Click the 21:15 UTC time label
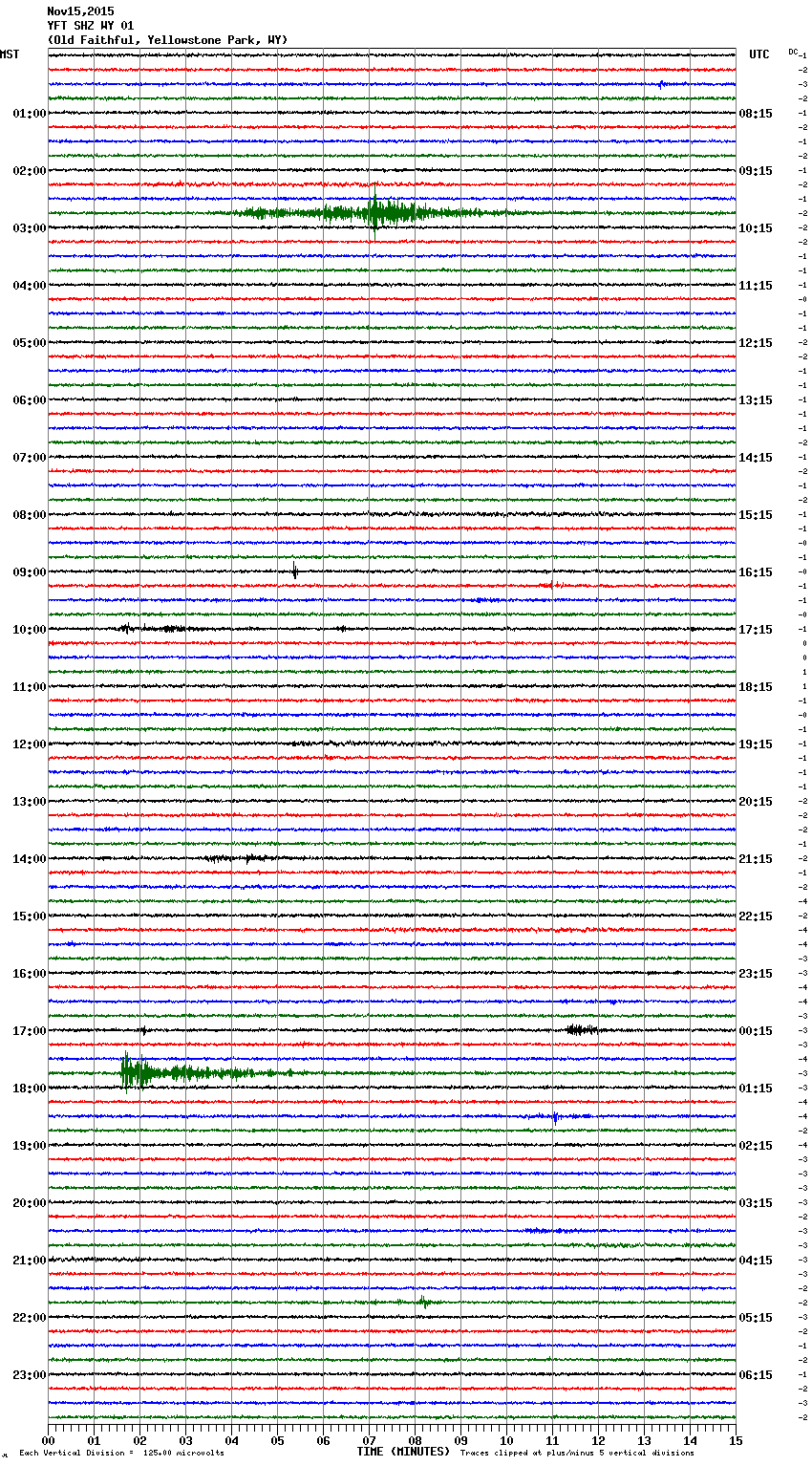The image size is (812, 1466). point(756,859)
